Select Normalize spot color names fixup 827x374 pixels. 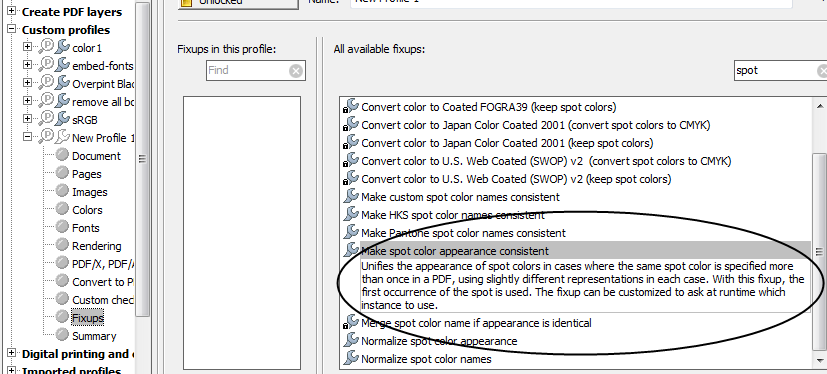426,359
